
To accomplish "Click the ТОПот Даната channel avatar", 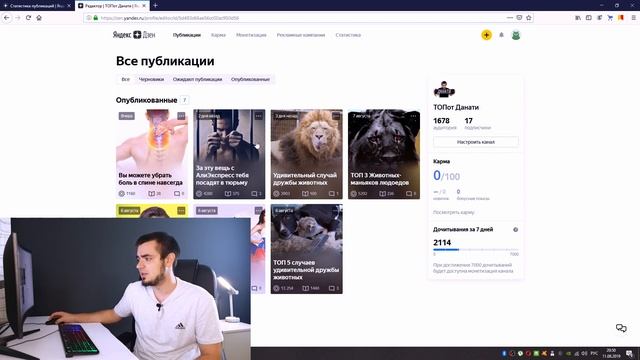I will coord(444,89).
